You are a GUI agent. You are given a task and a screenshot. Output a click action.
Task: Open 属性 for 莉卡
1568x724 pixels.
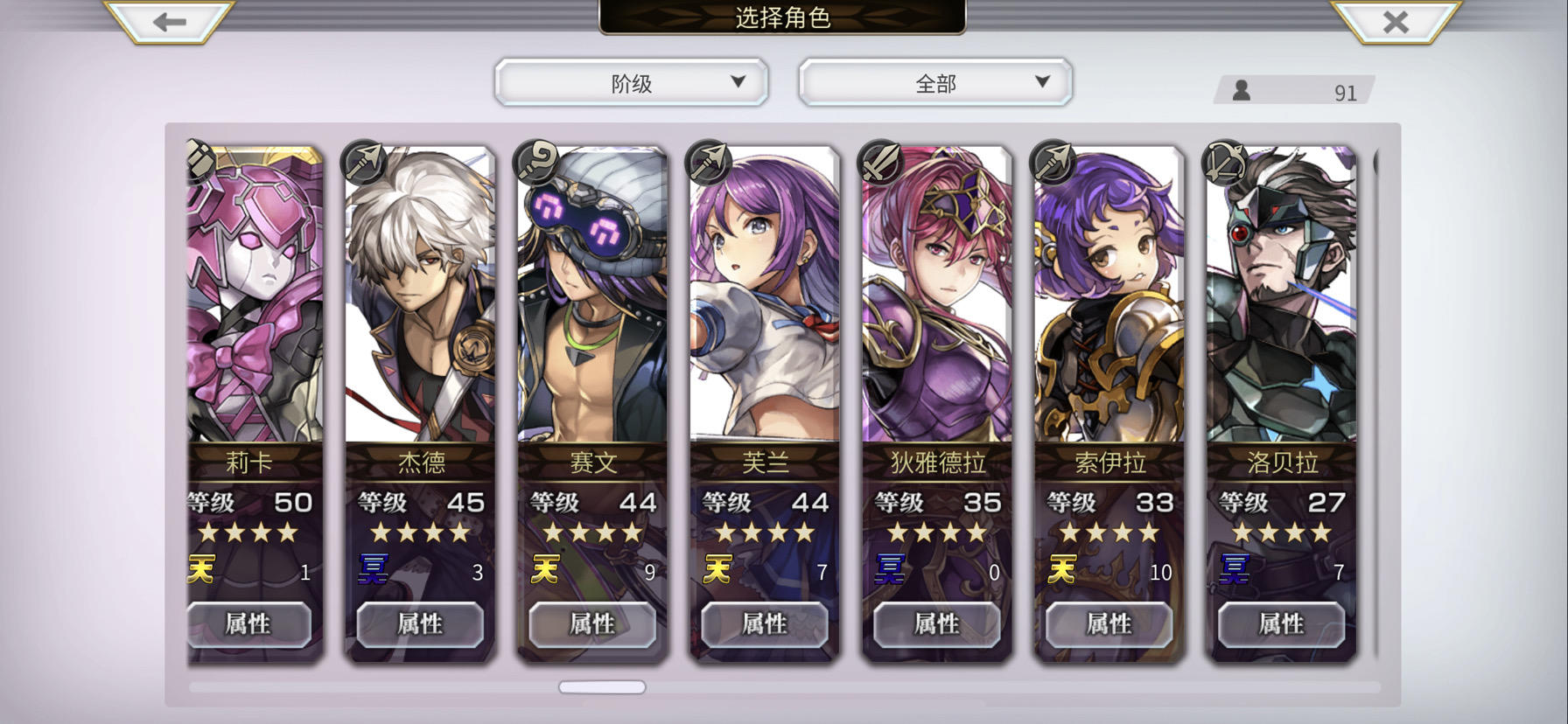(248, 624)
